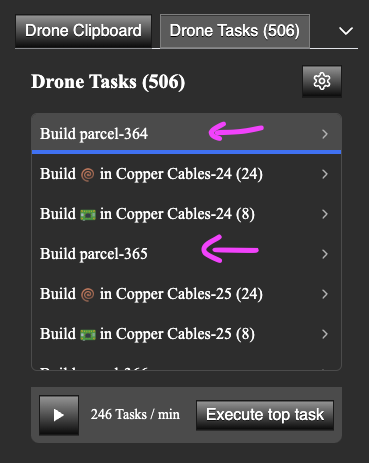Image resolution: width=369 pixels, height=463 pixels.
Task: Expand Build parcel-365 task chevron
Action: (x=325, y=254)
